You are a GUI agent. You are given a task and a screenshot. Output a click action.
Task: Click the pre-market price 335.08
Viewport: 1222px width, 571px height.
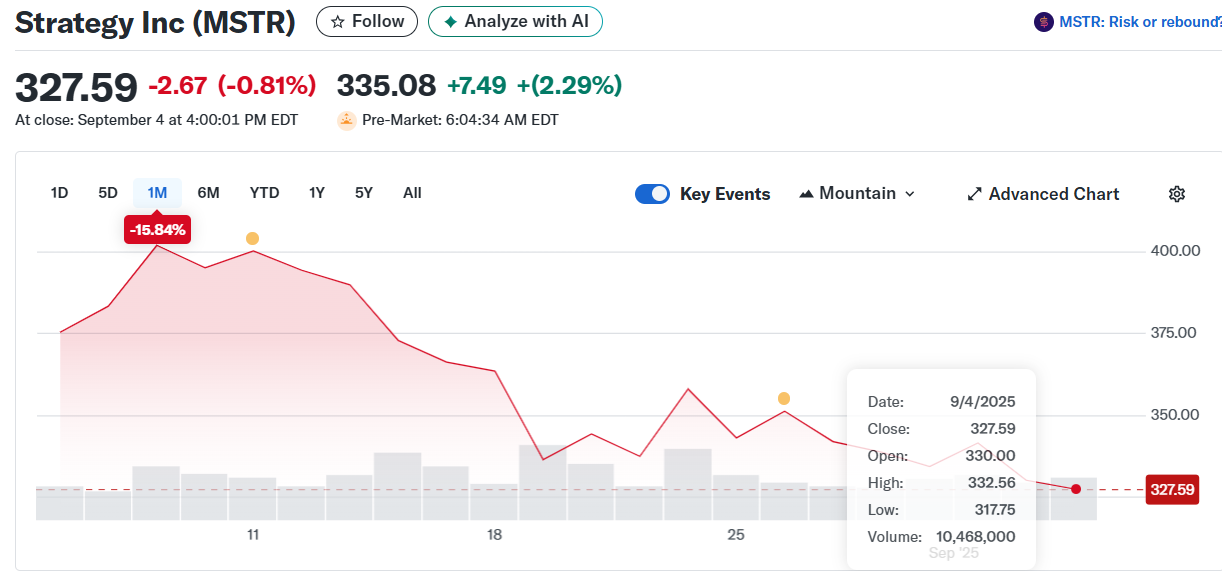(386, 86)
